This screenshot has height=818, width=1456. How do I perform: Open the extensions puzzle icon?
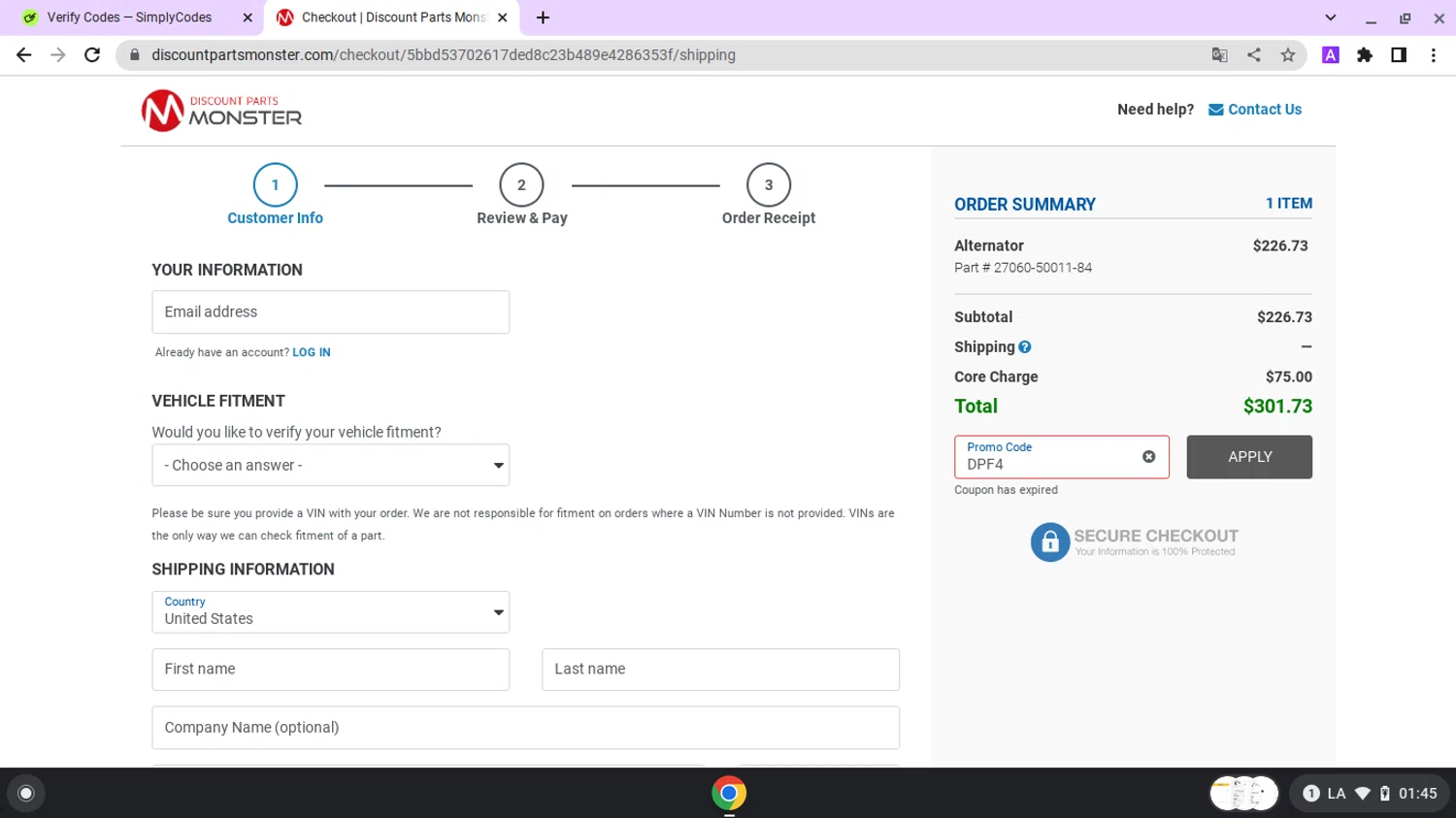[x=1365, y=55]
